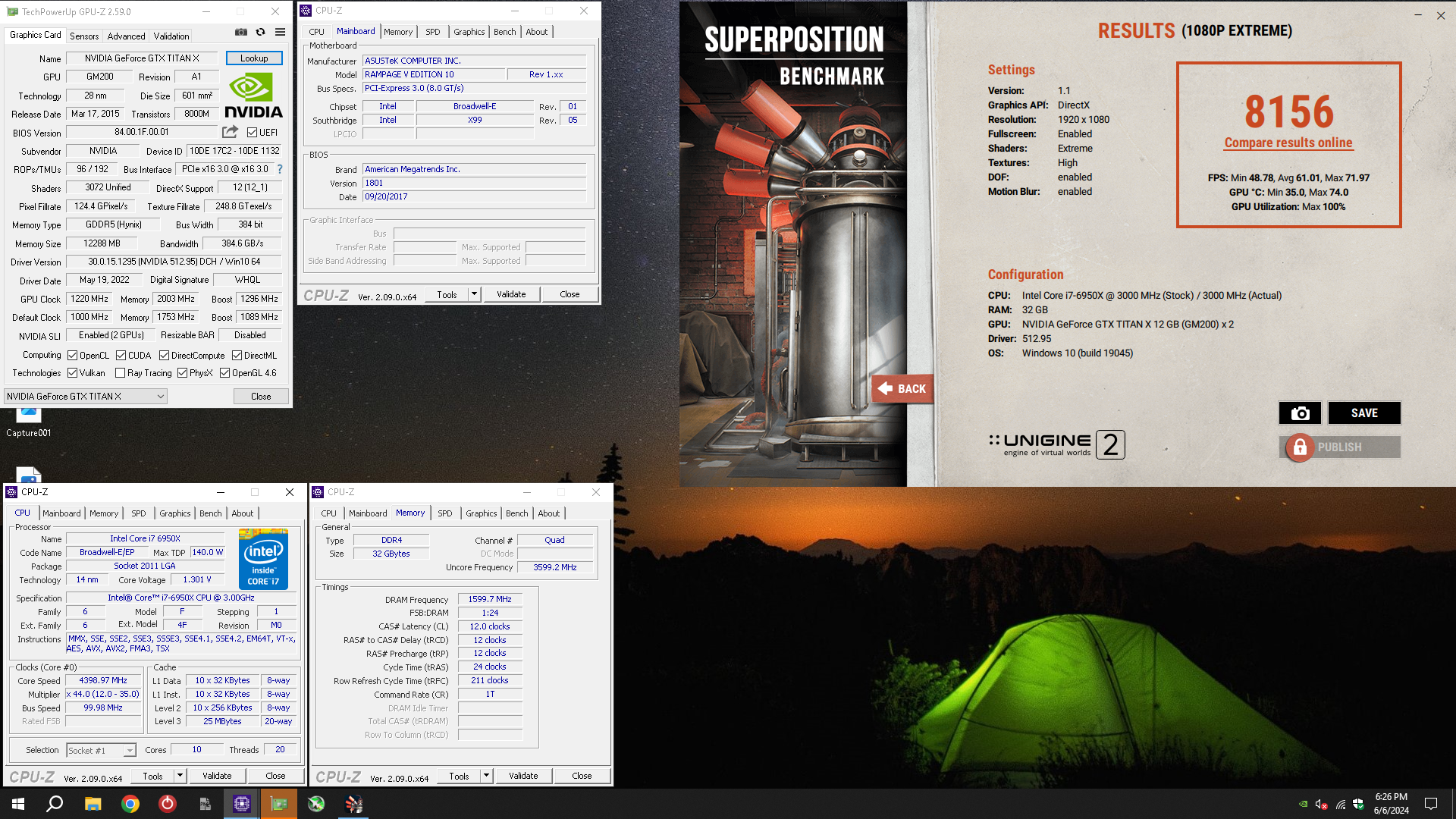
Task: Switch to the Sensors tab in GPU-Z
Action: tap(84, 36)
